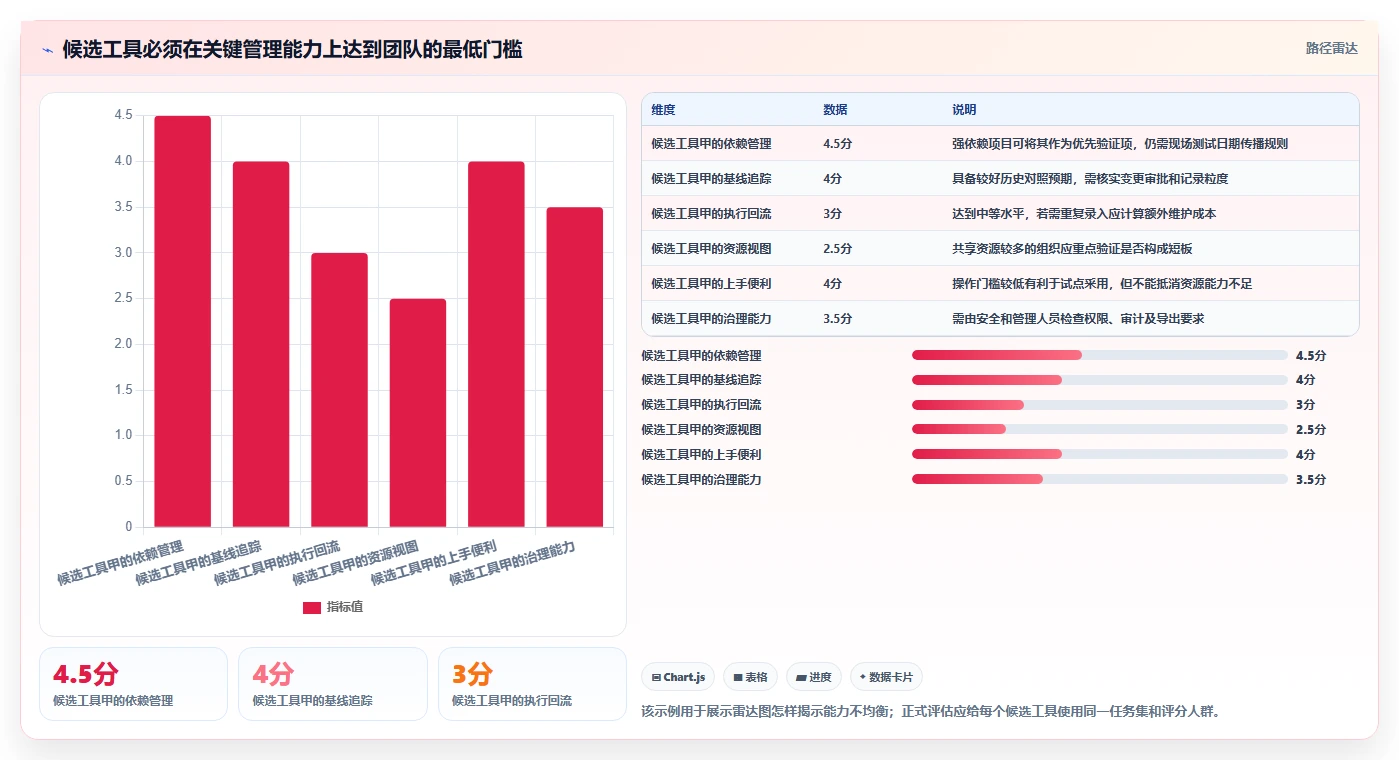Click the footnote text about 雷达图
Image resolution: width=1399 pixels, height=760 pixels.
pyautogui.click(x=930, y=712)
